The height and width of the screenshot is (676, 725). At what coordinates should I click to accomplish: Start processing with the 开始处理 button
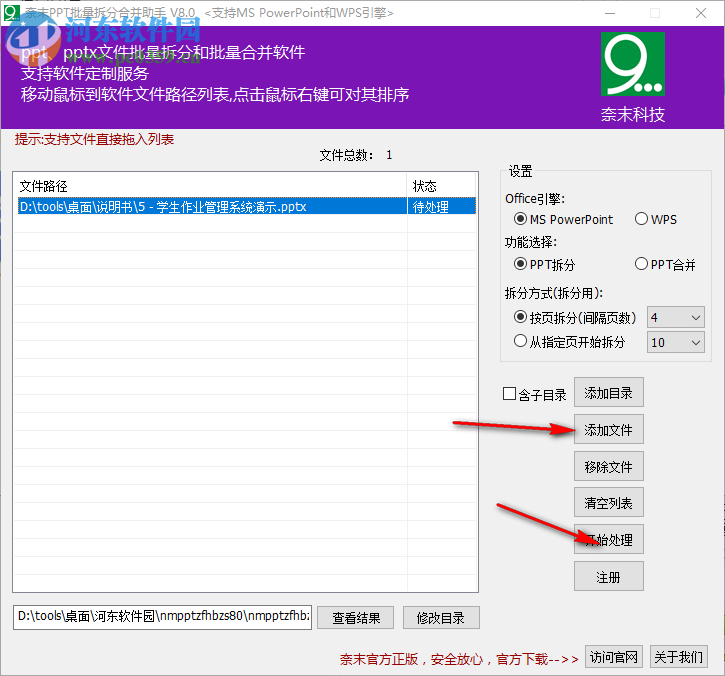click(608, 540)
